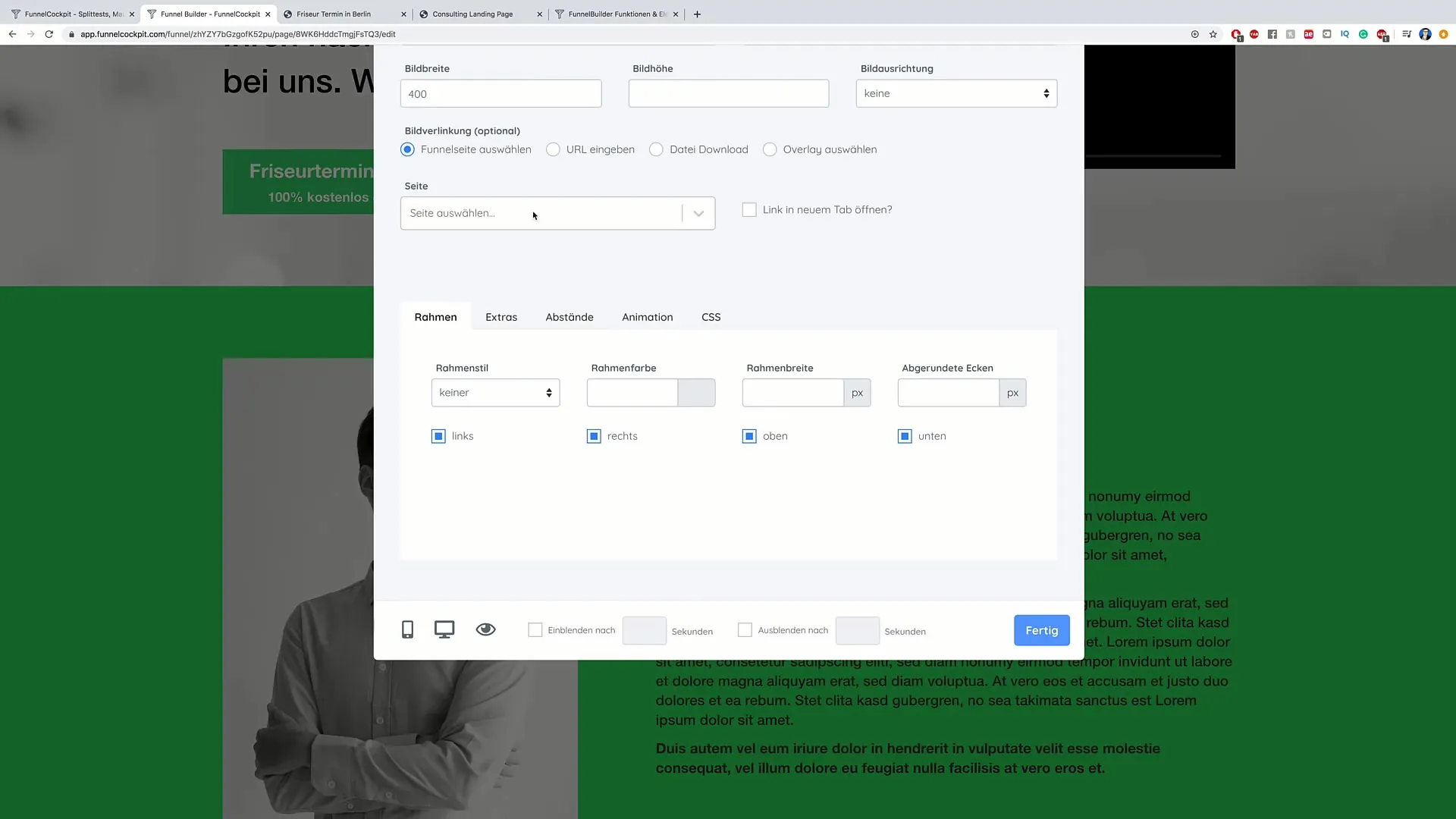Open the Facebook extension icon

[1272, 34]
